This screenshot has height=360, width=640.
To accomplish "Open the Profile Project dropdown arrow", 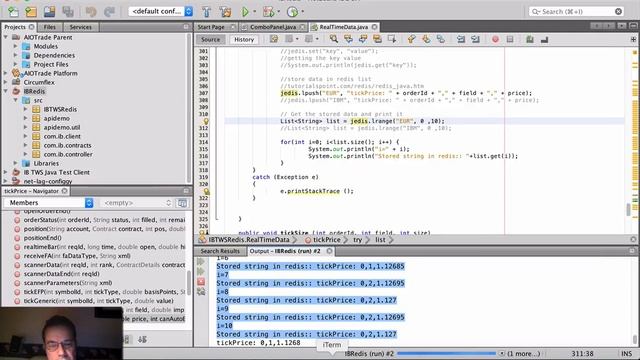I will (x=302, y=11).
